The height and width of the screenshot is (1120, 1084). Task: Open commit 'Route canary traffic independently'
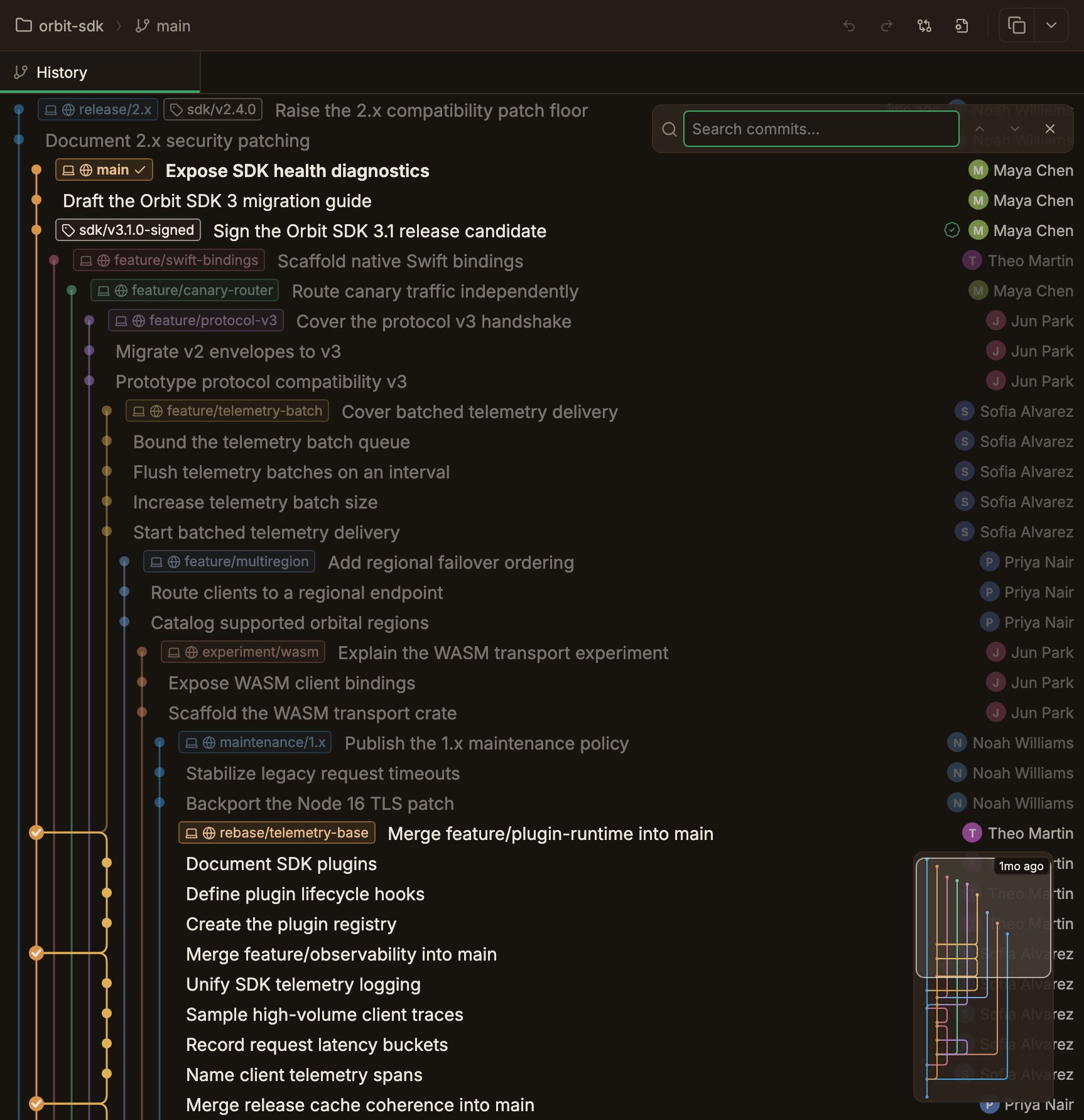coord(435,291)
